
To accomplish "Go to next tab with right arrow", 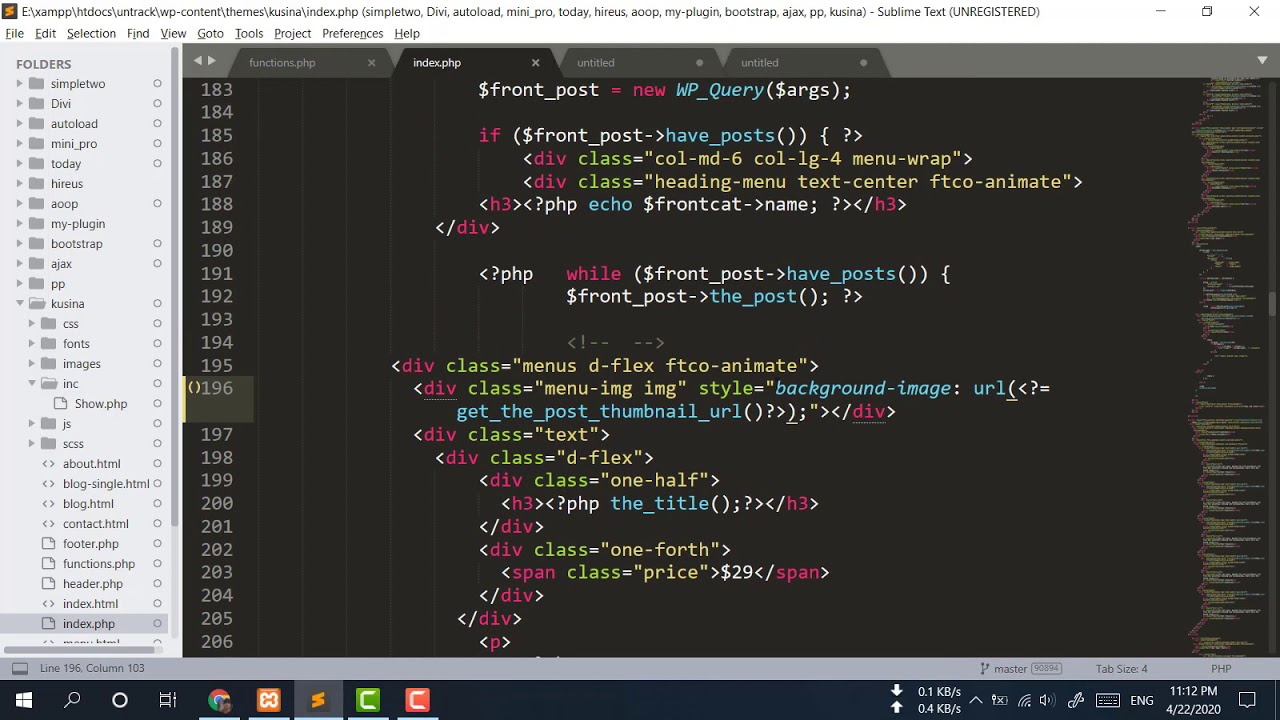I will point(211,61).
